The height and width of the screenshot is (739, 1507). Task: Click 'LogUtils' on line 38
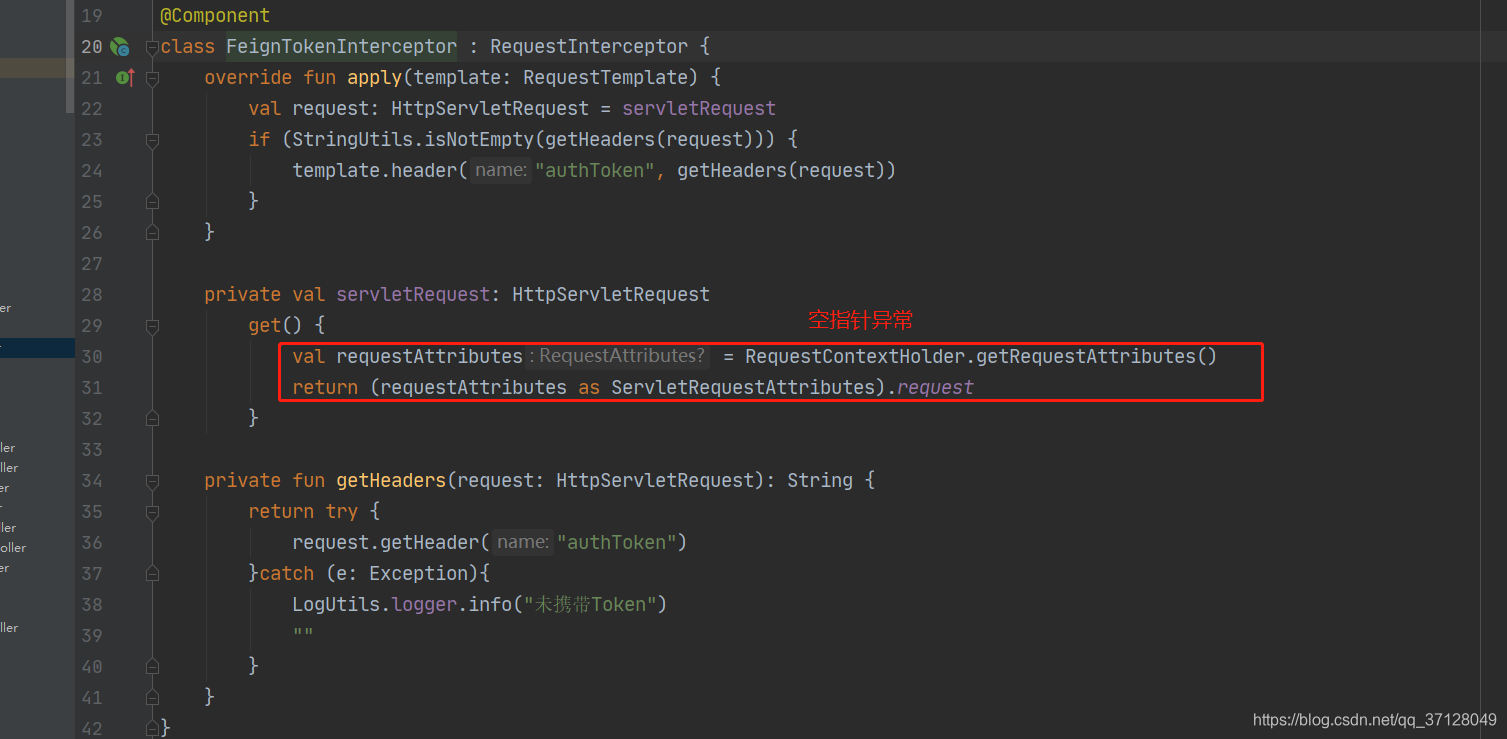[x=336, y=604]
